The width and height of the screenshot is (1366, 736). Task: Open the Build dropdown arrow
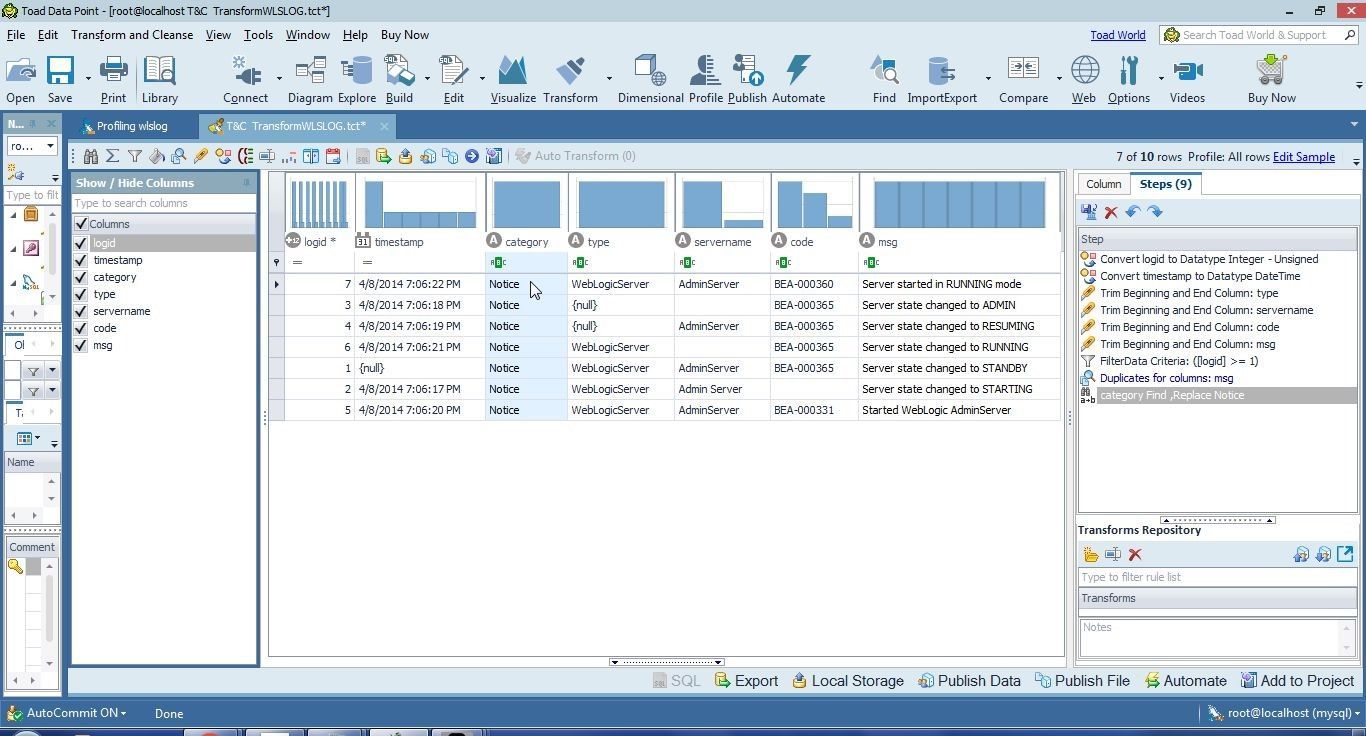[x=427, y=78]
